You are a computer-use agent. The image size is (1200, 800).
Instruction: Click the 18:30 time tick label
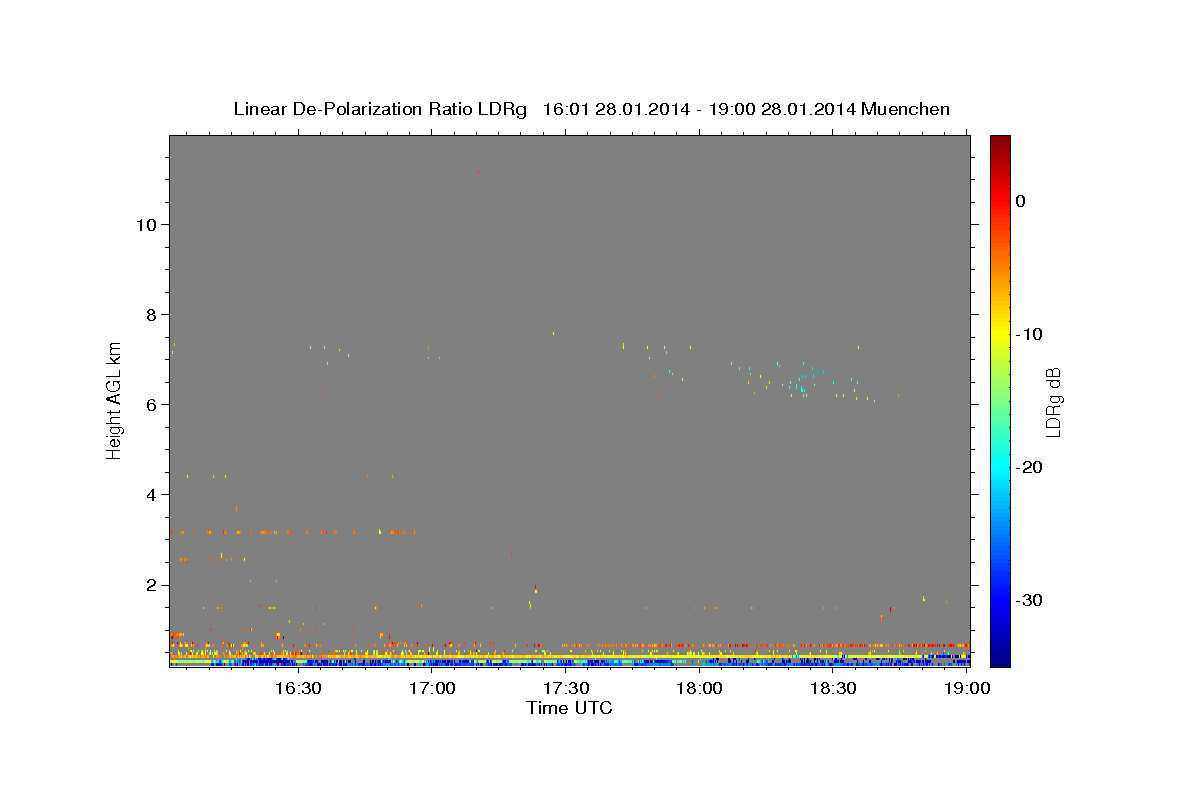point(834,688)
